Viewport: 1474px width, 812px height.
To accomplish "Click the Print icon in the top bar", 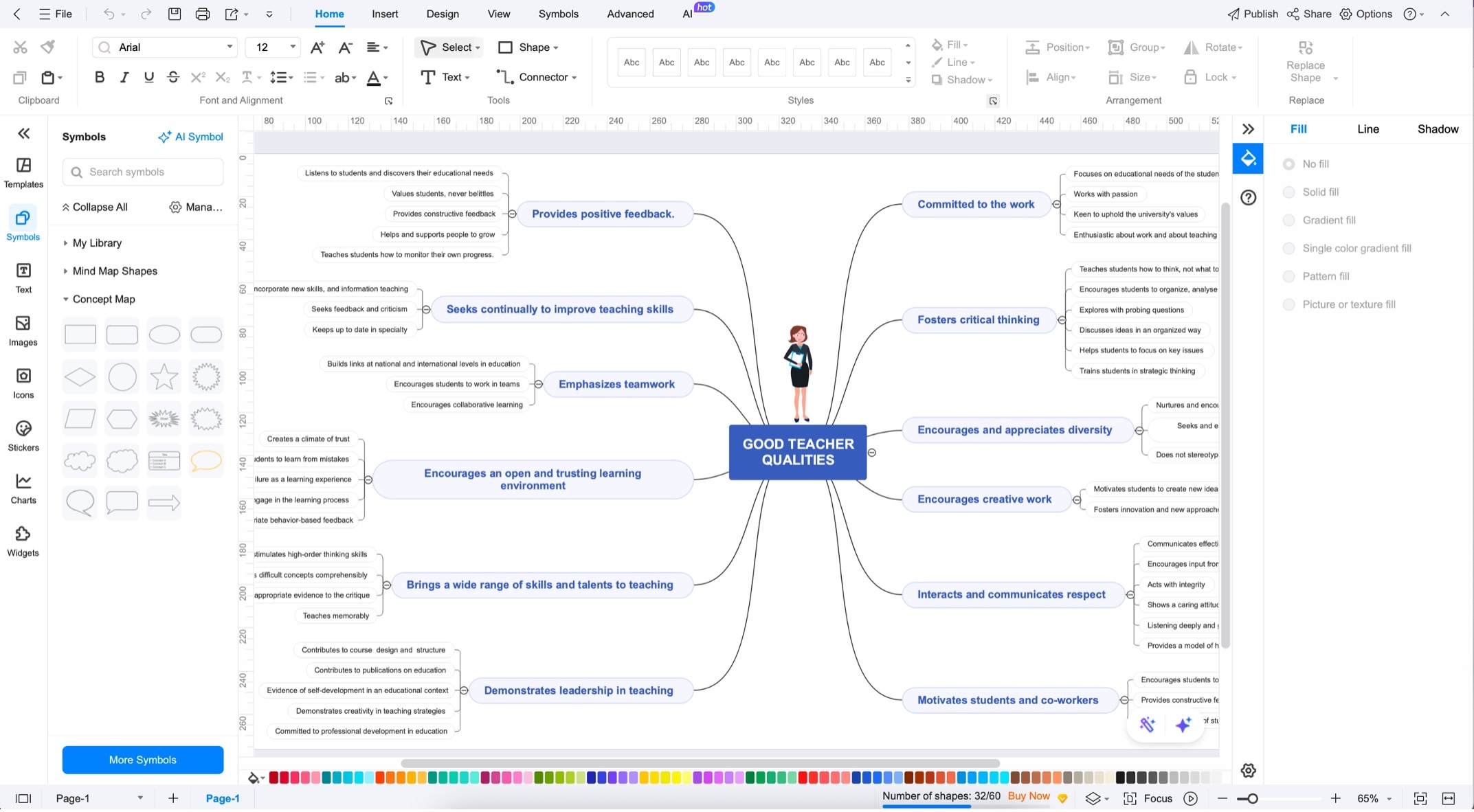I will click(x=202, y=14).
